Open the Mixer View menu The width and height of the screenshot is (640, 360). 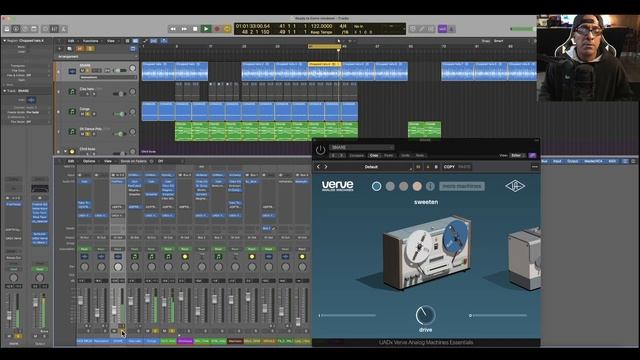pos(107,161)
